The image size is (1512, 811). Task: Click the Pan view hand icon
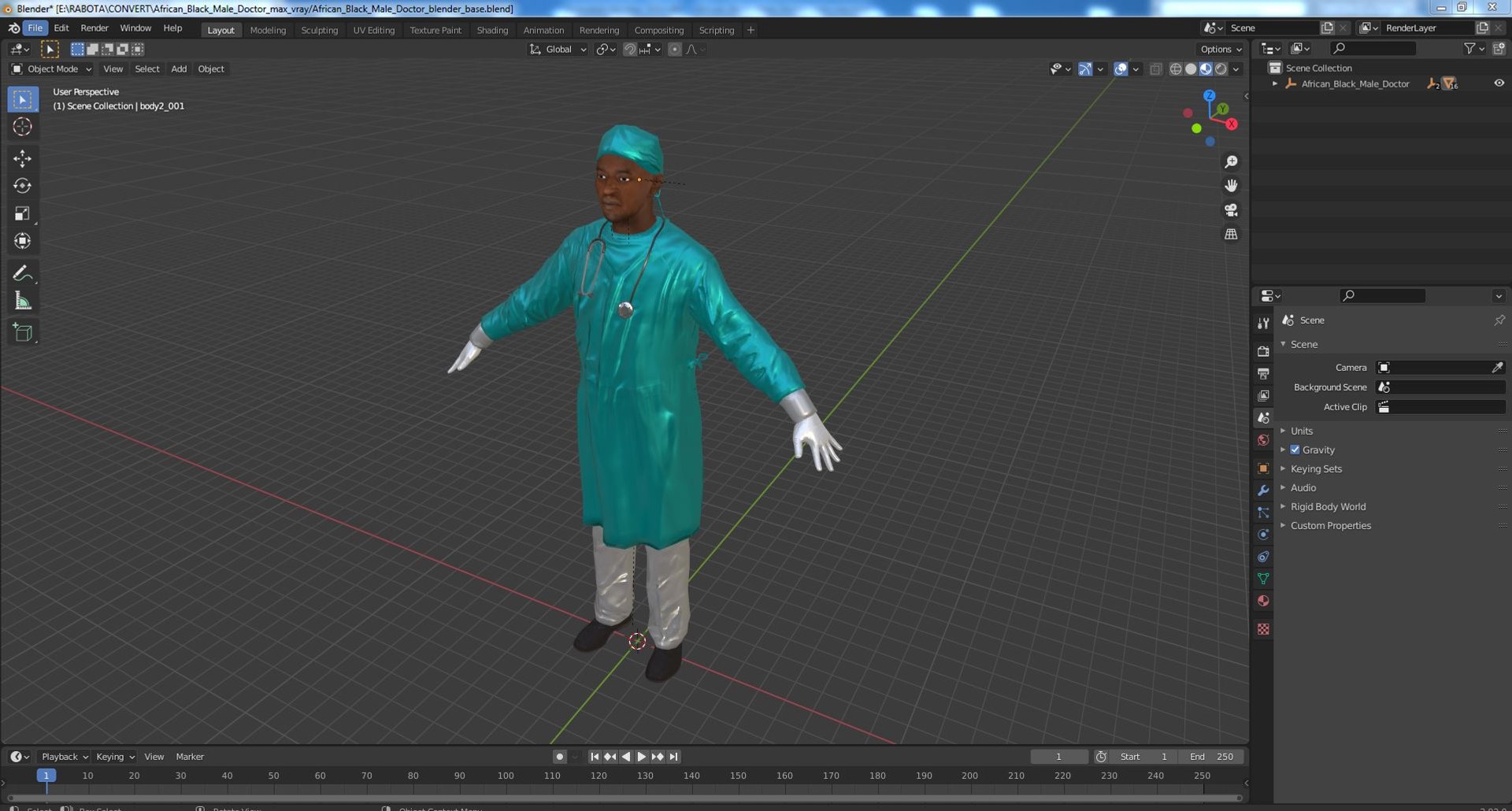[x=1231, y=186]
